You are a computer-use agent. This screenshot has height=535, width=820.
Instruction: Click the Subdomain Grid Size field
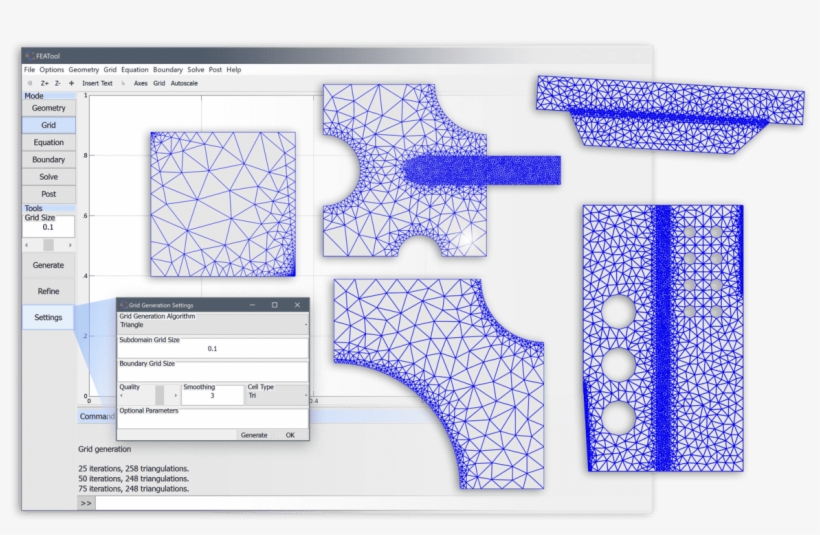tap(213, 348)
